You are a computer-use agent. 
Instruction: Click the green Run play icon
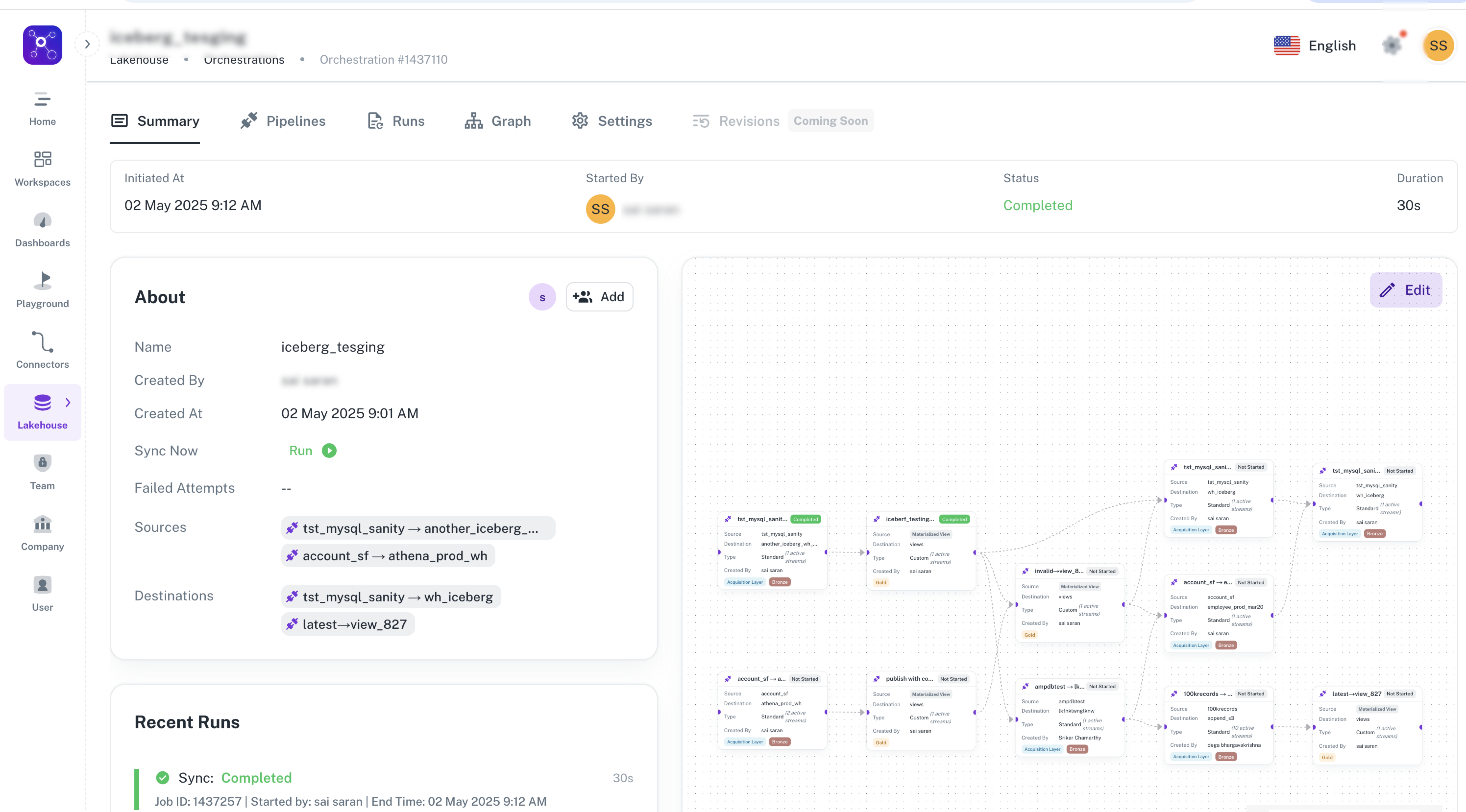point(329,451)
